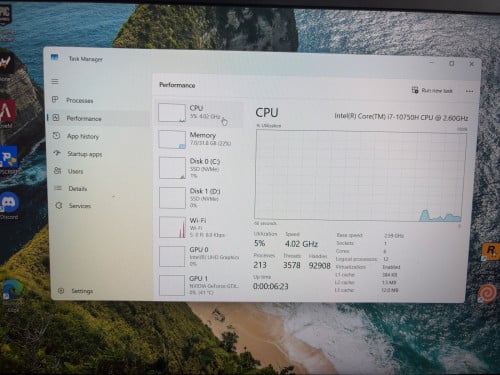500x375 pixels.
Task: Click the 213 processes value
Action: (260, 265)
